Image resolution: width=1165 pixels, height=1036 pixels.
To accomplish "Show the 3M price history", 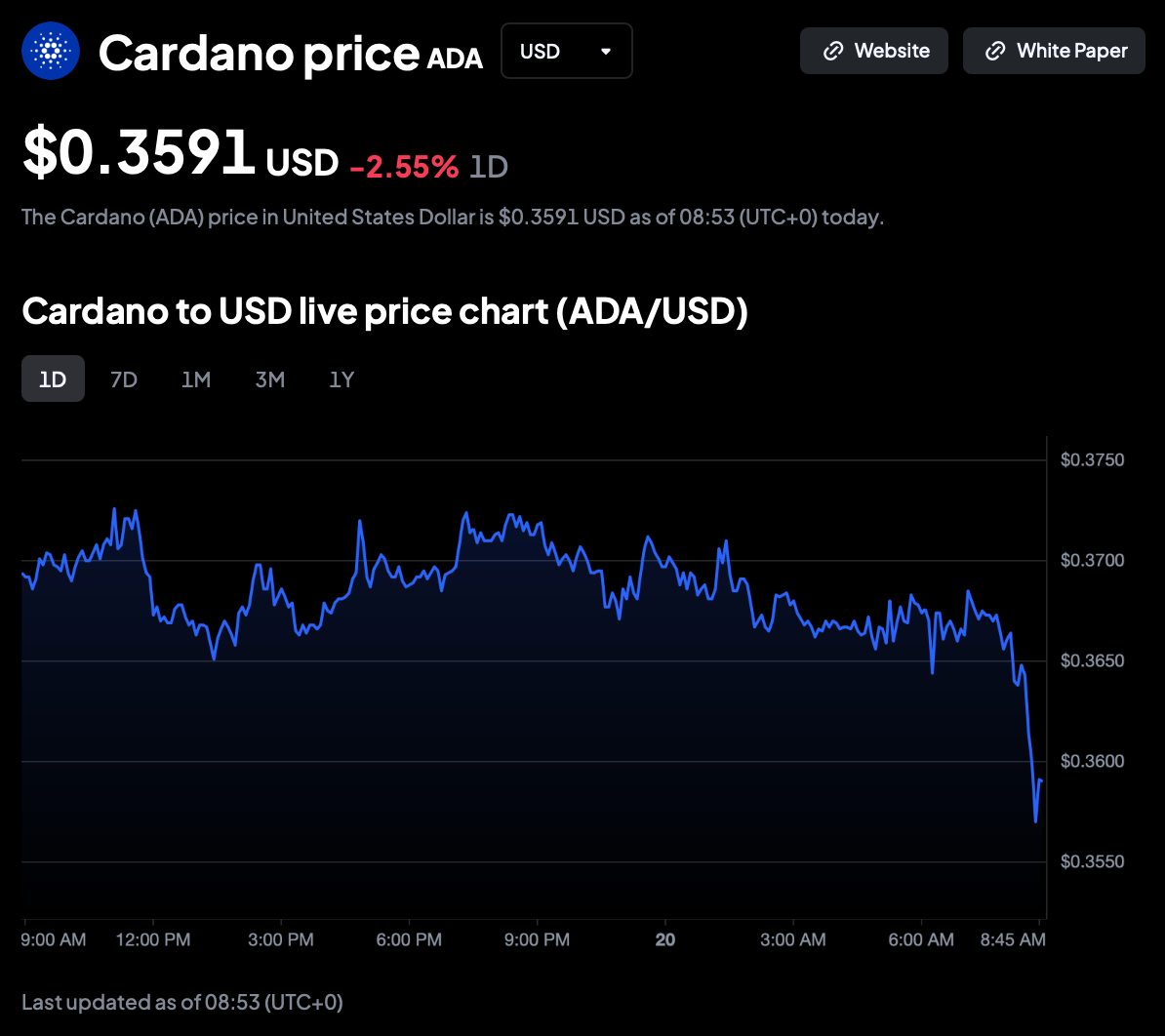I will [x=270, y=379].
